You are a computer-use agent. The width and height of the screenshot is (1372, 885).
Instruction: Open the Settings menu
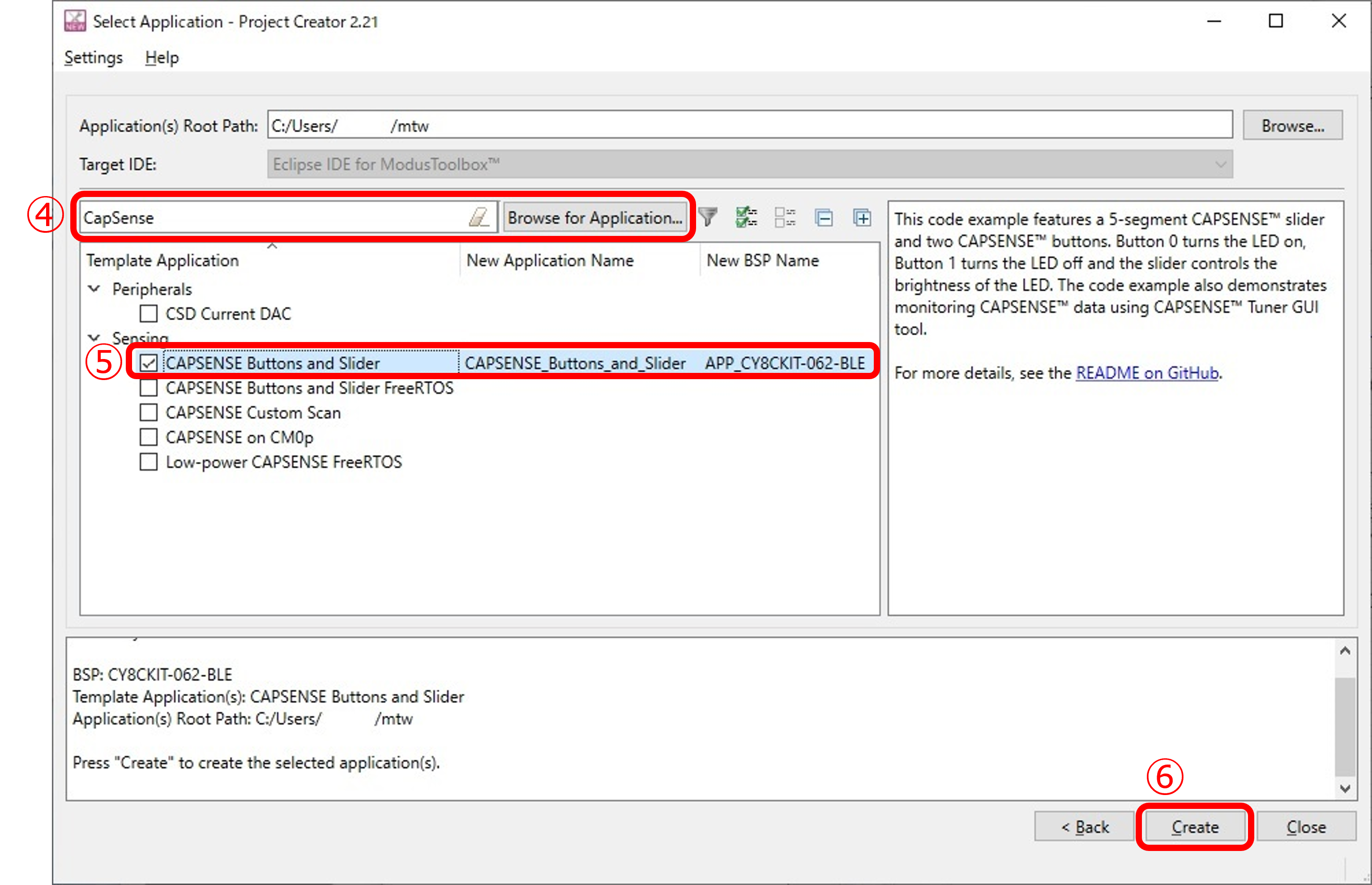pos(93,57)
